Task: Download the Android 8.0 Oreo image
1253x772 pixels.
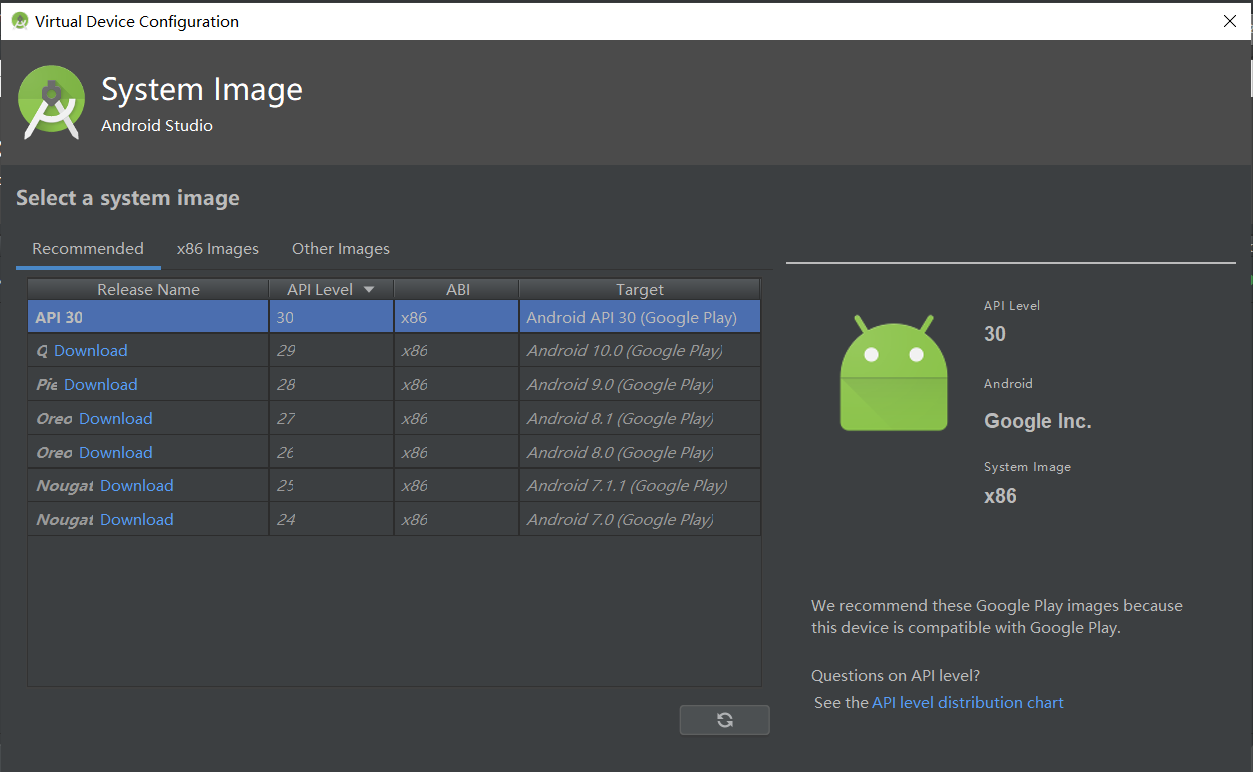Action: [x=115, y=452]
